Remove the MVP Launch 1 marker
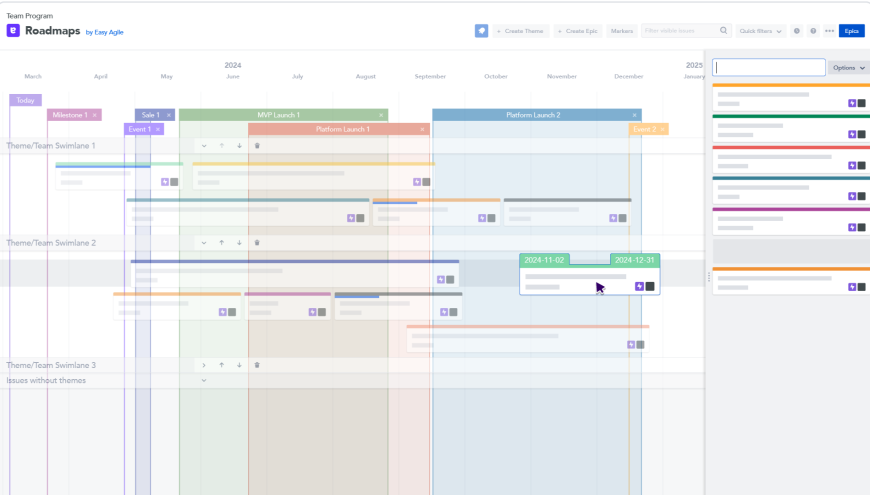 (381, 115)
